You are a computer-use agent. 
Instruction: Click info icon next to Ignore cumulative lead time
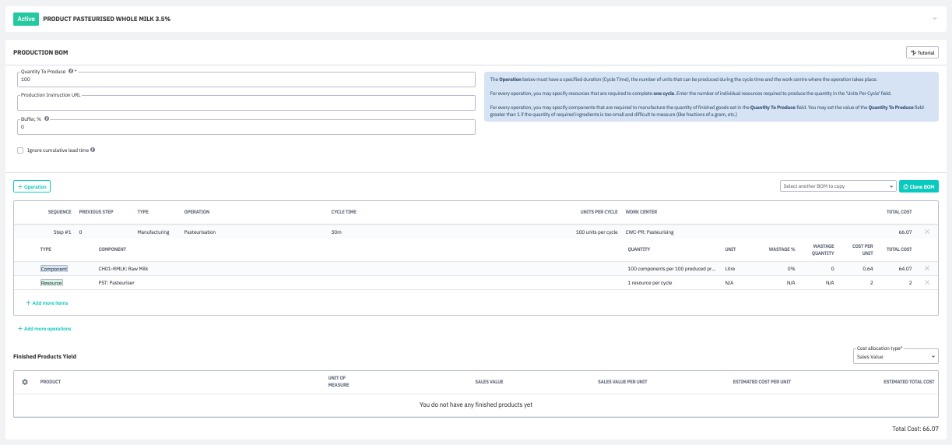point(93,150)
